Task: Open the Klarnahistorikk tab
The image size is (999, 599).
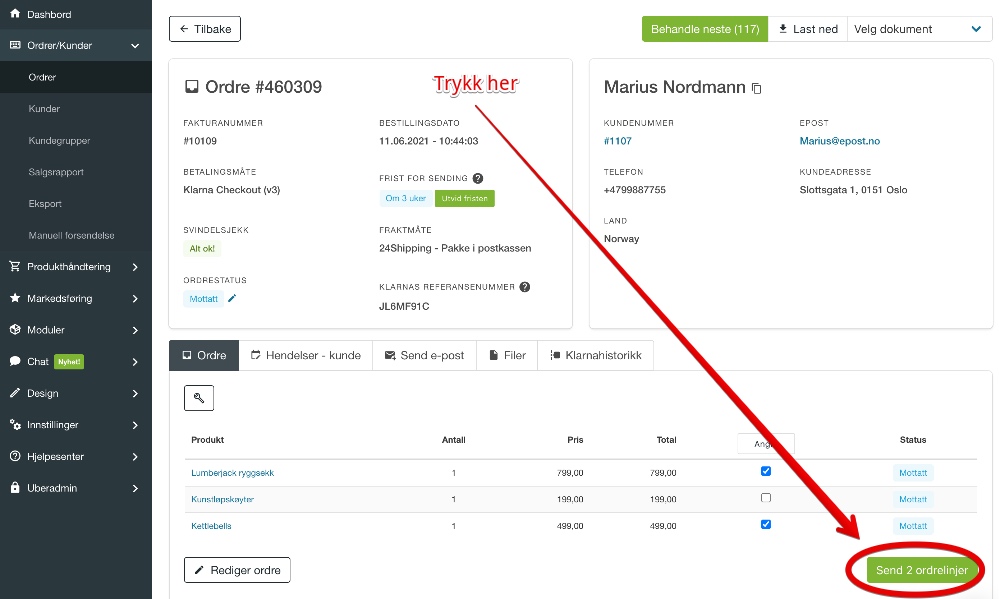Action: 596,356
